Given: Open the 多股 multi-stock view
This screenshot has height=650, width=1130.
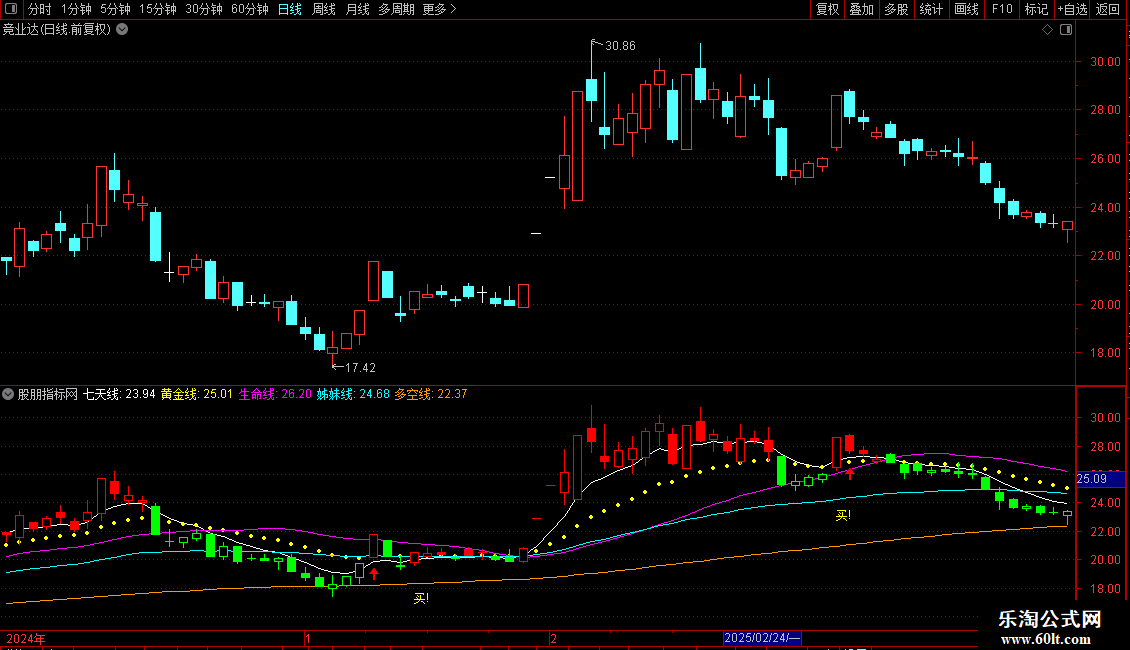Looking at the screenshot, I should pyautogui.click(x=897, y=9).
